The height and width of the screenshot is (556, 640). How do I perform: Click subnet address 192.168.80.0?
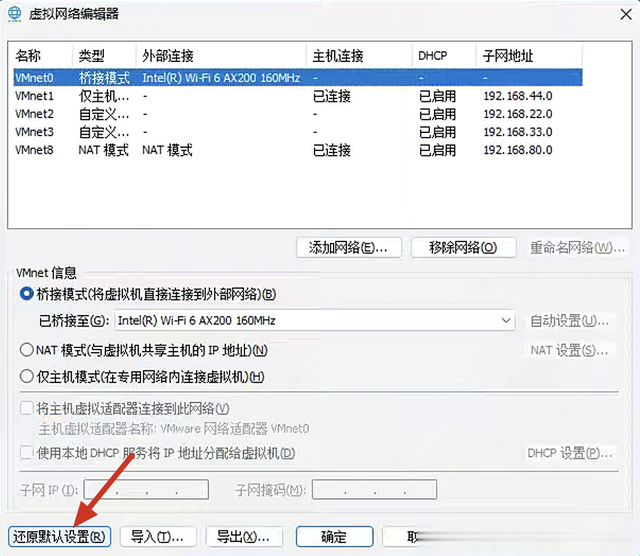pyautogui.click(x=518, y=150)
